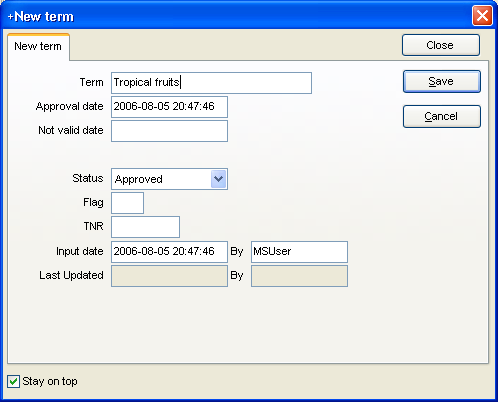This screenshot has height=402, width=498.
Task: Click the Save button
Action: point(442,81)
